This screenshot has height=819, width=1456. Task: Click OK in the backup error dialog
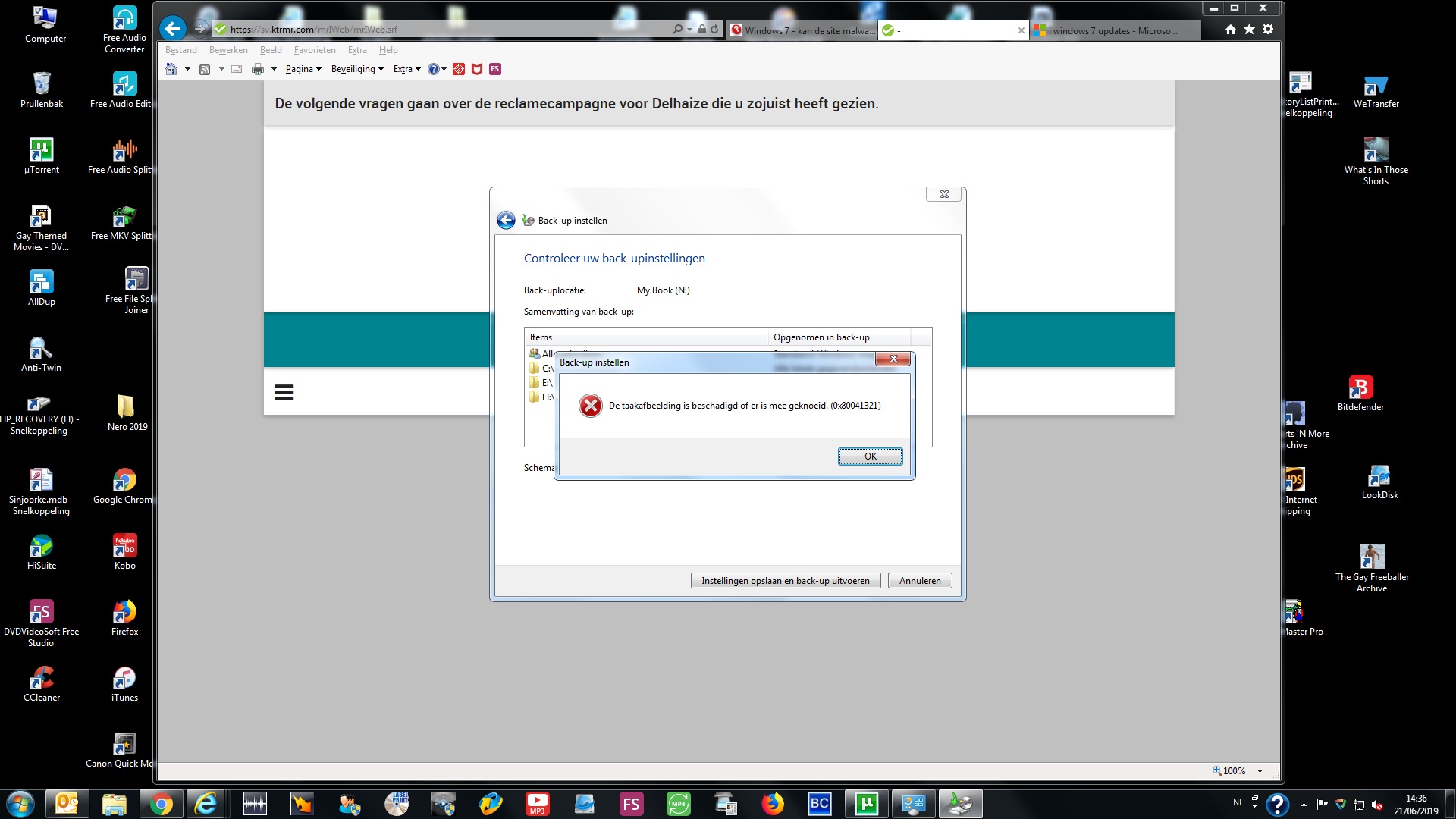(x=870, y=456)
